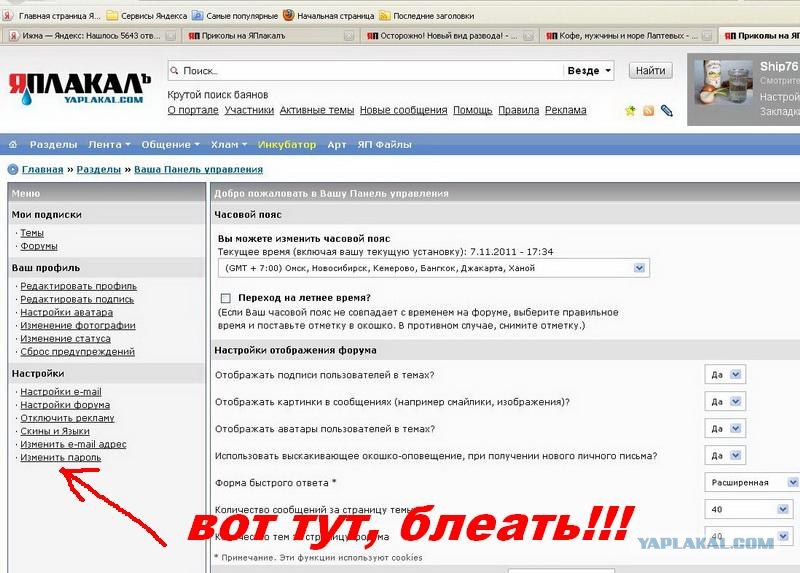Open the Отключить рекламу link

pos(67,418)
